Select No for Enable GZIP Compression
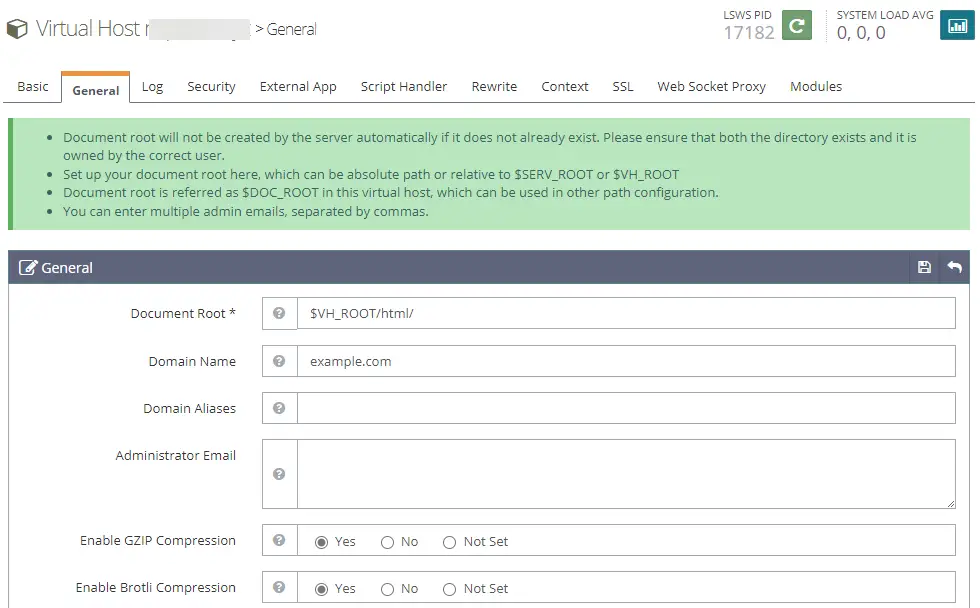The height and width of the screenshot is (608, 980). (388, 542)
